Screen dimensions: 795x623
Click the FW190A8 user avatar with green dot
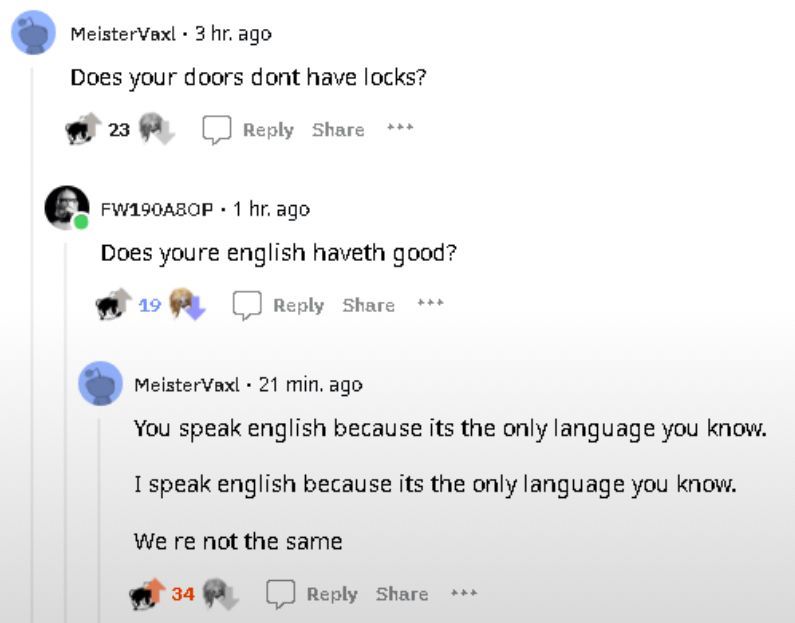click(x=66, y=208)
